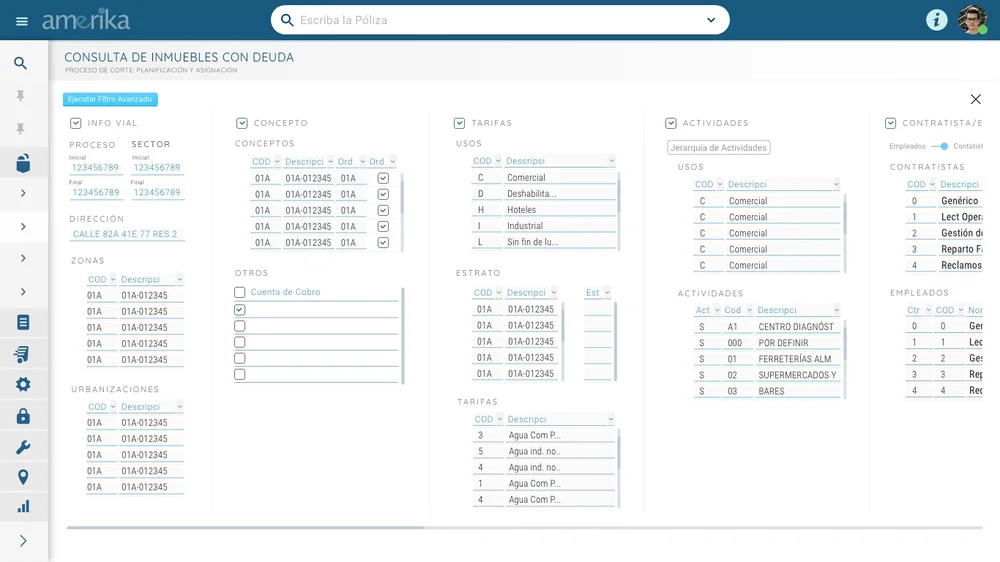Image resolution: width=1000 pixels, height=562 pixels.
Task: Open the user avatar profile
Action: click(x=972, y=20)
